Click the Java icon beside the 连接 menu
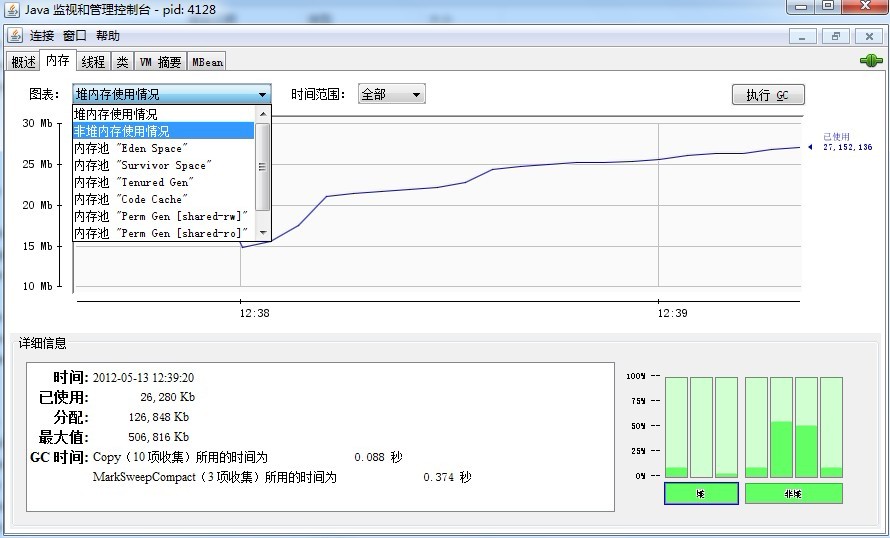 click(x=15, y=35)
